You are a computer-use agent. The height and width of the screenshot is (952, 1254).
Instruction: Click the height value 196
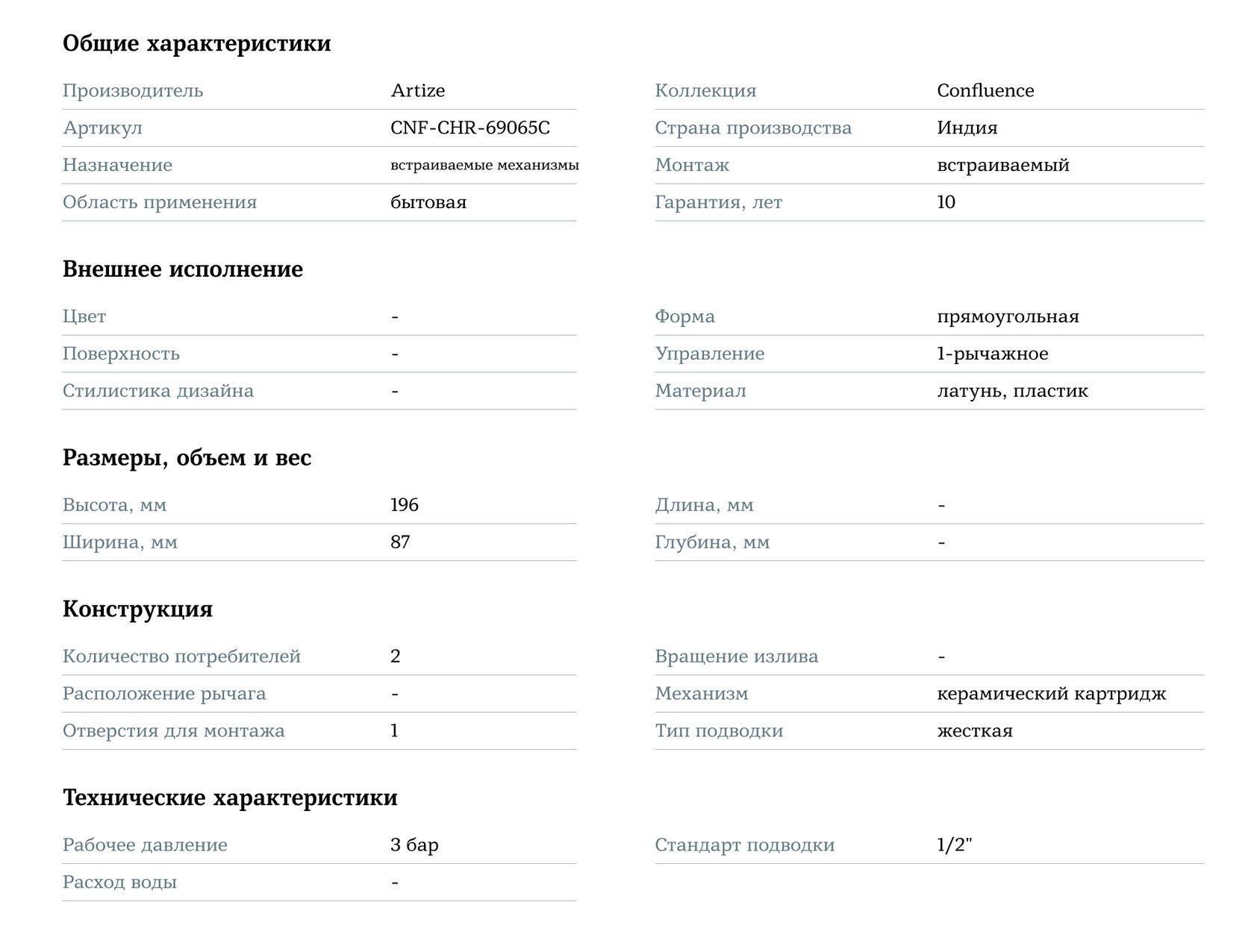coord(405,505)
